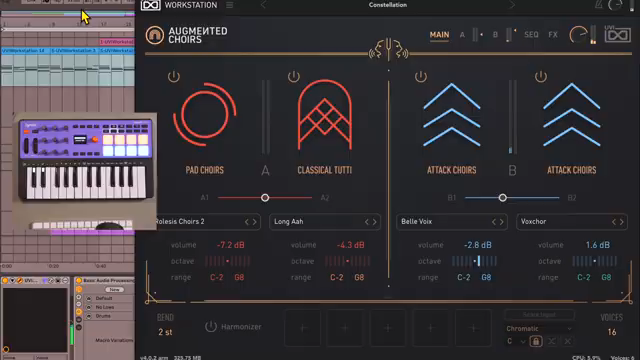This screenshot has height=360, width=640.
Task: Click the 2 st bend value
Action: [165, 332]
